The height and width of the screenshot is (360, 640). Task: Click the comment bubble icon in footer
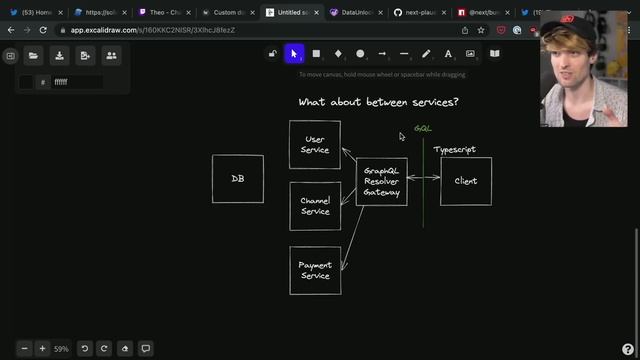tap(146, 349)
